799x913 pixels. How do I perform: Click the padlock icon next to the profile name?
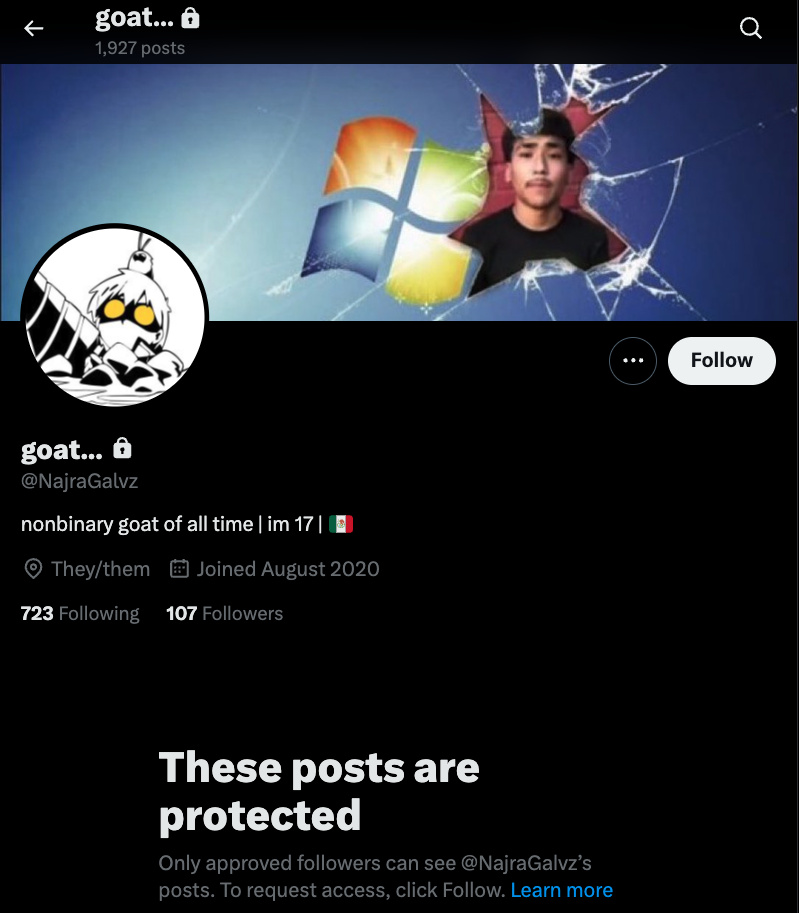click(122, 448)
